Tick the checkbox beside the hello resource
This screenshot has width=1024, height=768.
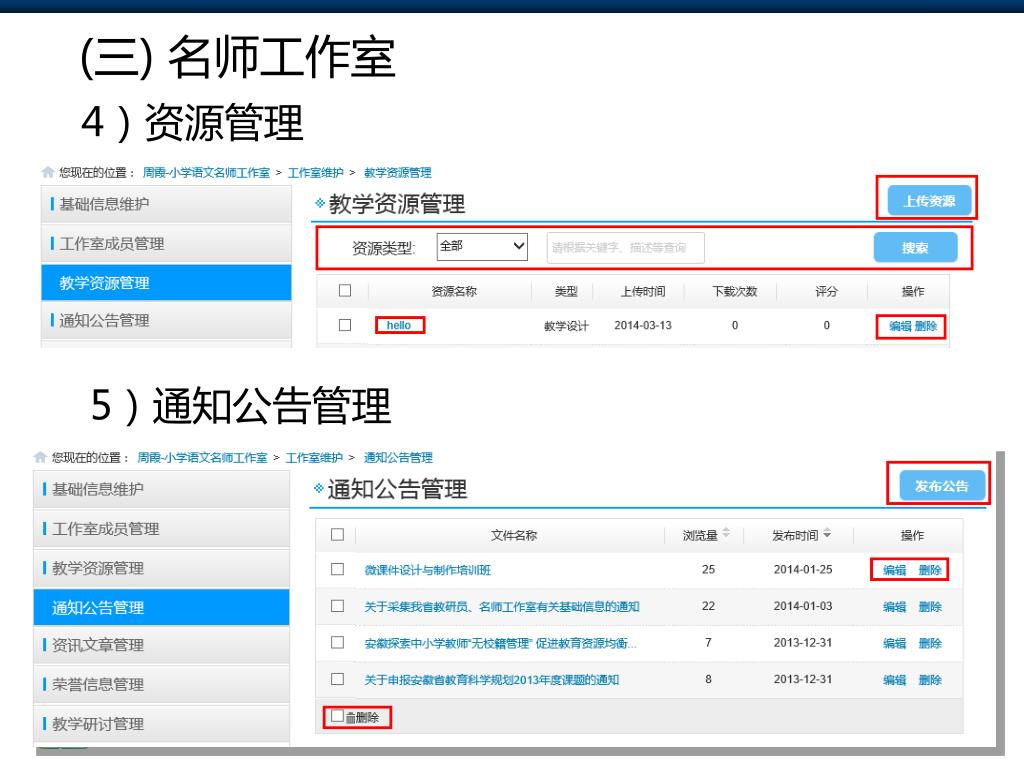[345, 326]
